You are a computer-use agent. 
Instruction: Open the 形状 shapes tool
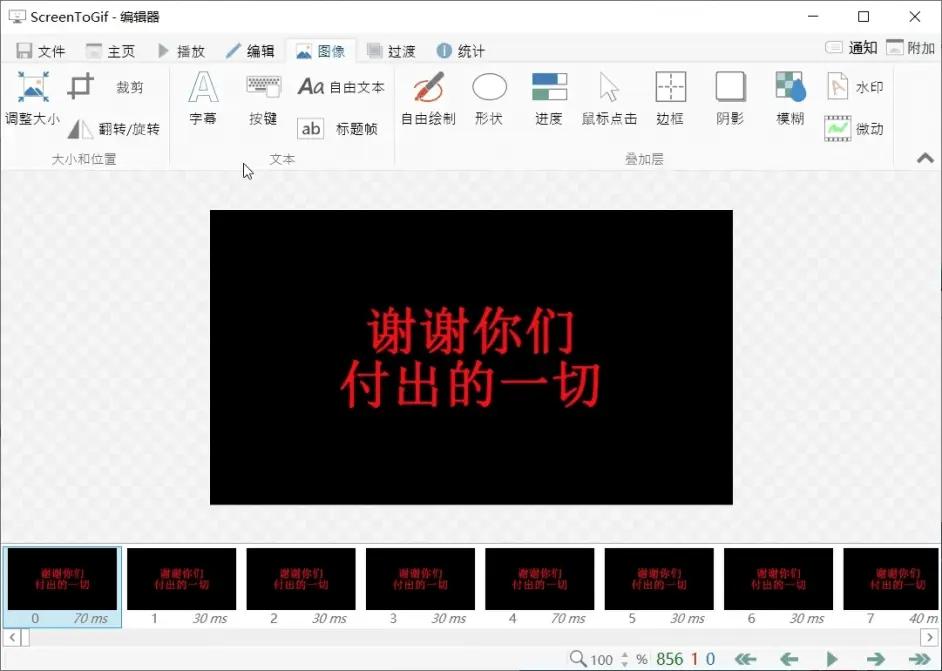click(x=489, y=98)
